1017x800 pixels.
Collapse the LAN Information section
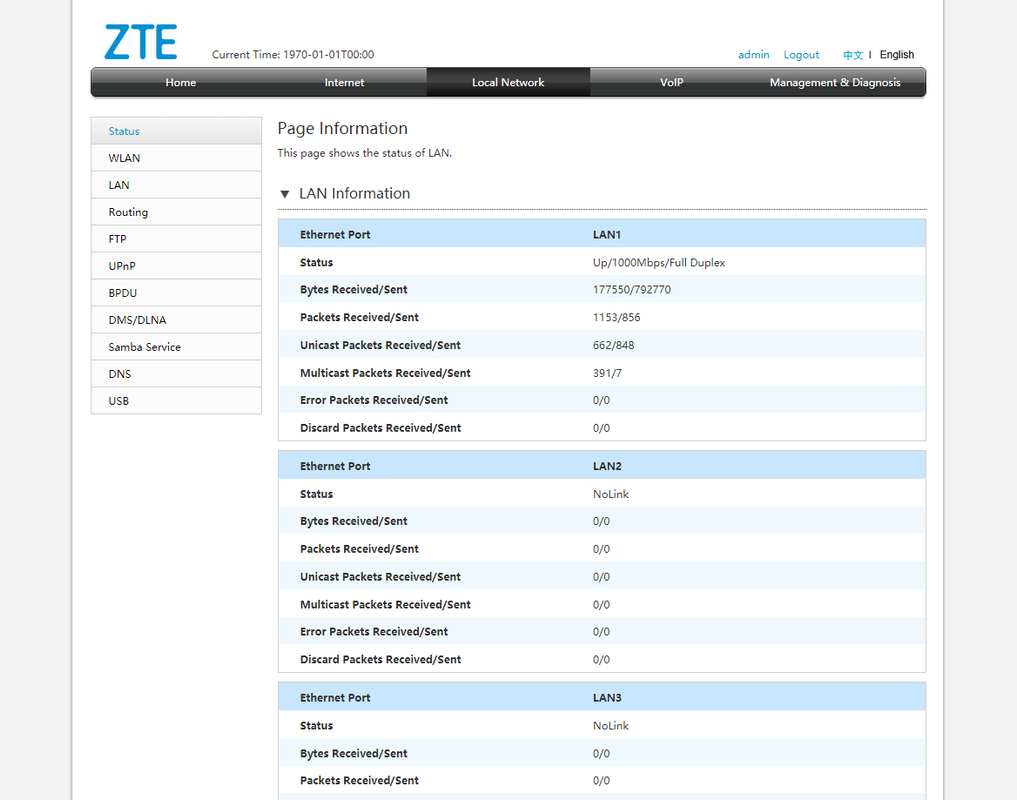pos(285,194)
